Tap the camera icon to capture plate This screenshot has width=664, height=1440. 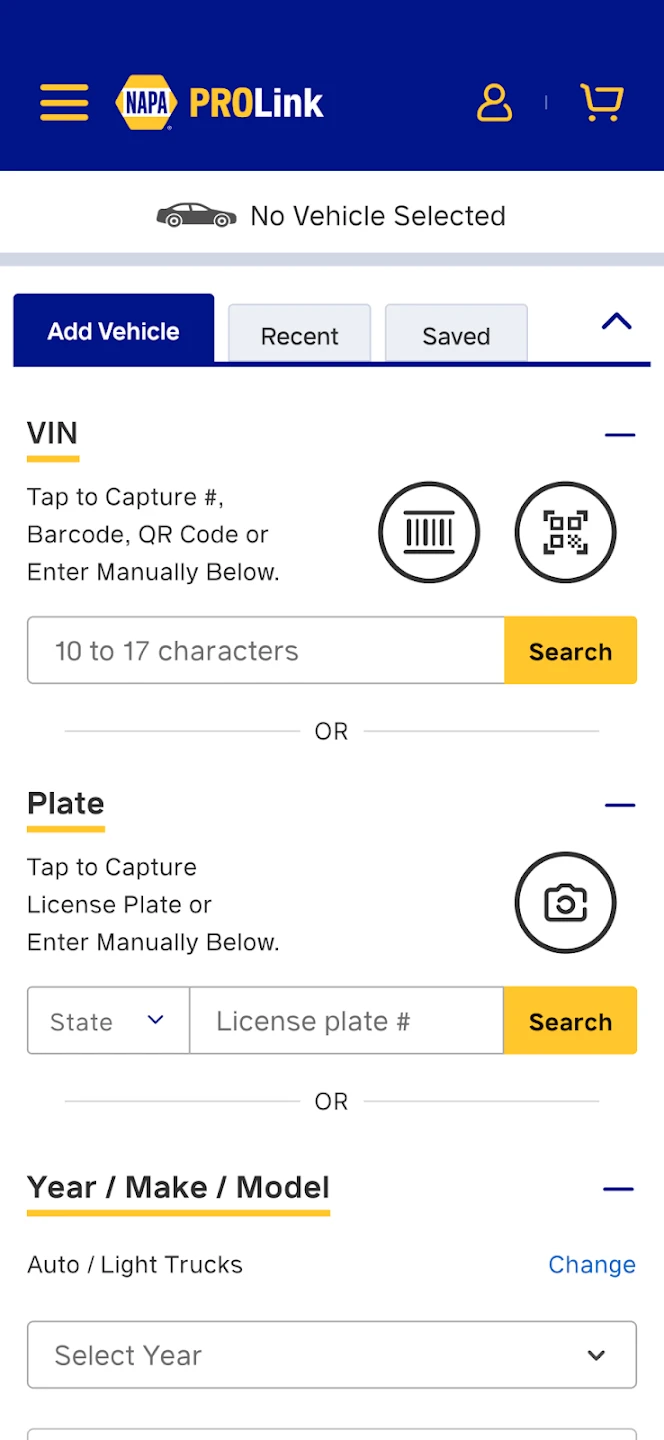565,903
